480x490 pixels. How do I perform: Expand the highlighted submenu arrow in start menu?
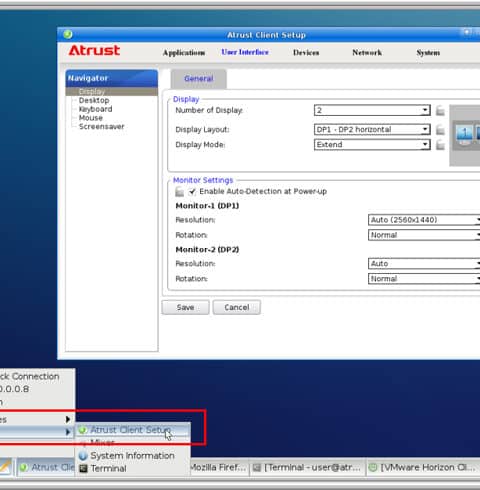pos(68,432)
